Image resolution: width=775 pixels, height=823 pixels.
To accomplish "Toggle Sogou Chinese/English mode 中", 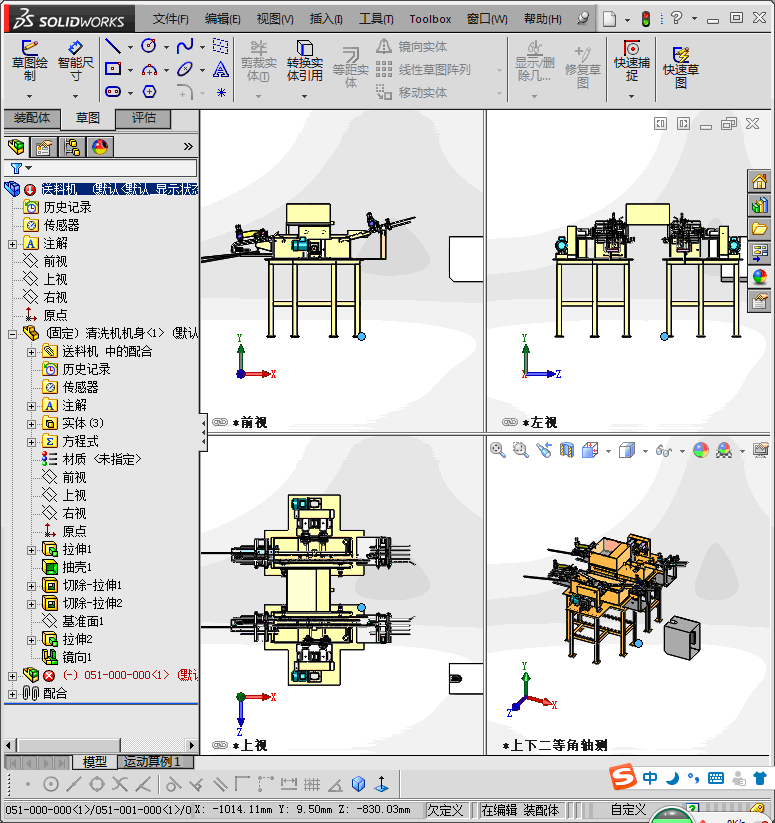I will coord(650,778).
